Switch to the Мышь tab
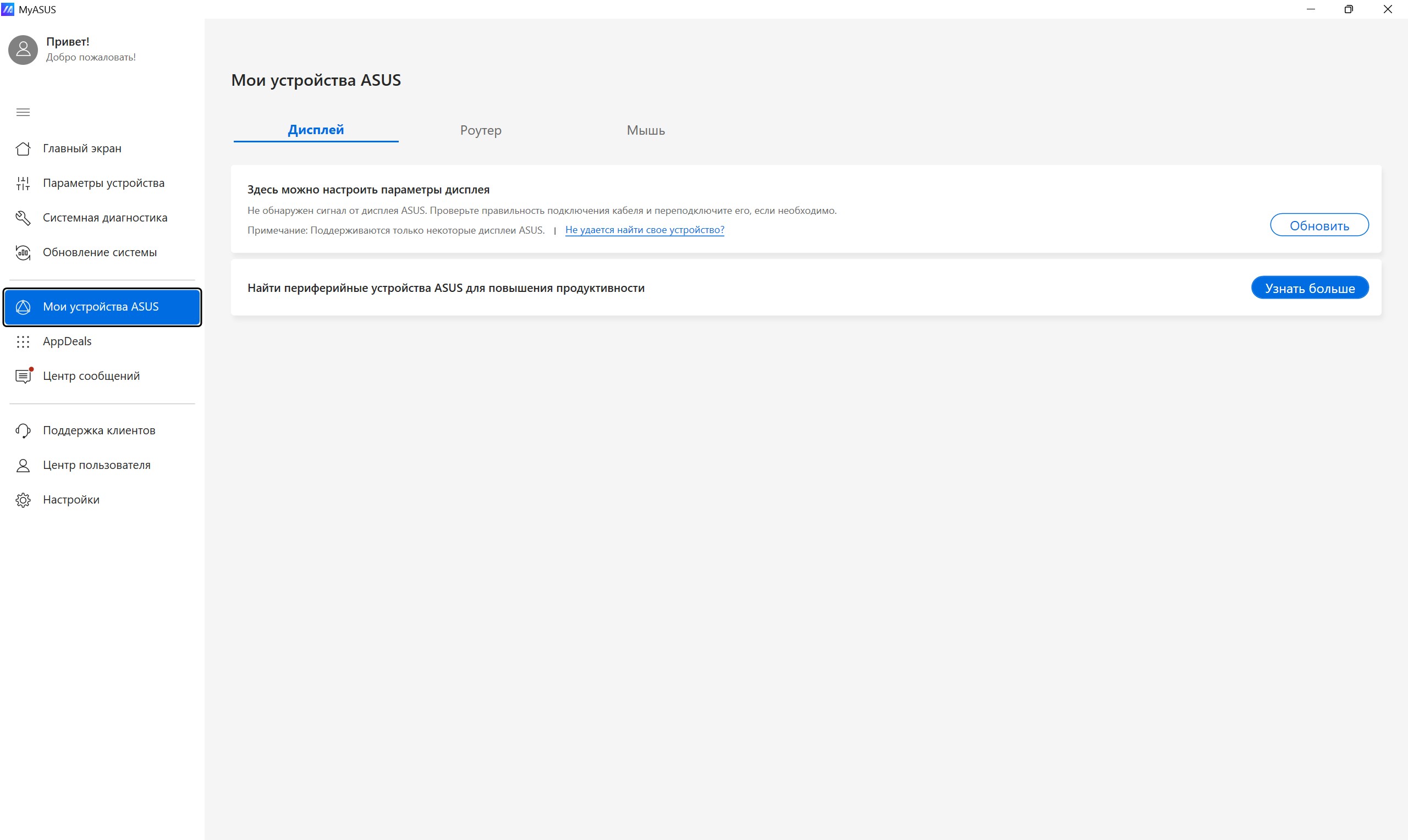Image resolution: width=1408 pixels, height=840 pixels. (645, 130)
